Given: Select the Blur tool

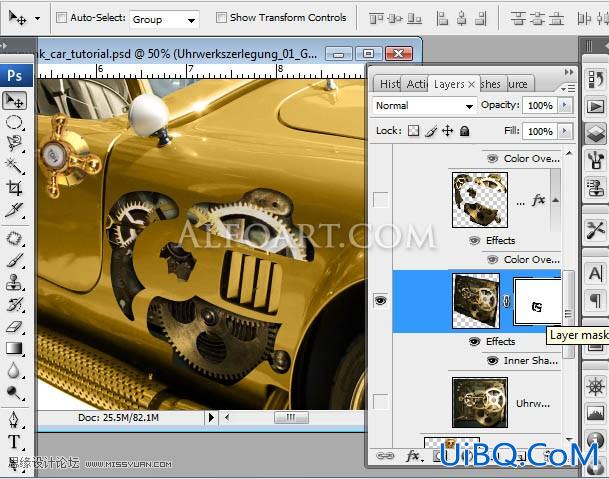Looking at the screenshot, I should [14, 371].
